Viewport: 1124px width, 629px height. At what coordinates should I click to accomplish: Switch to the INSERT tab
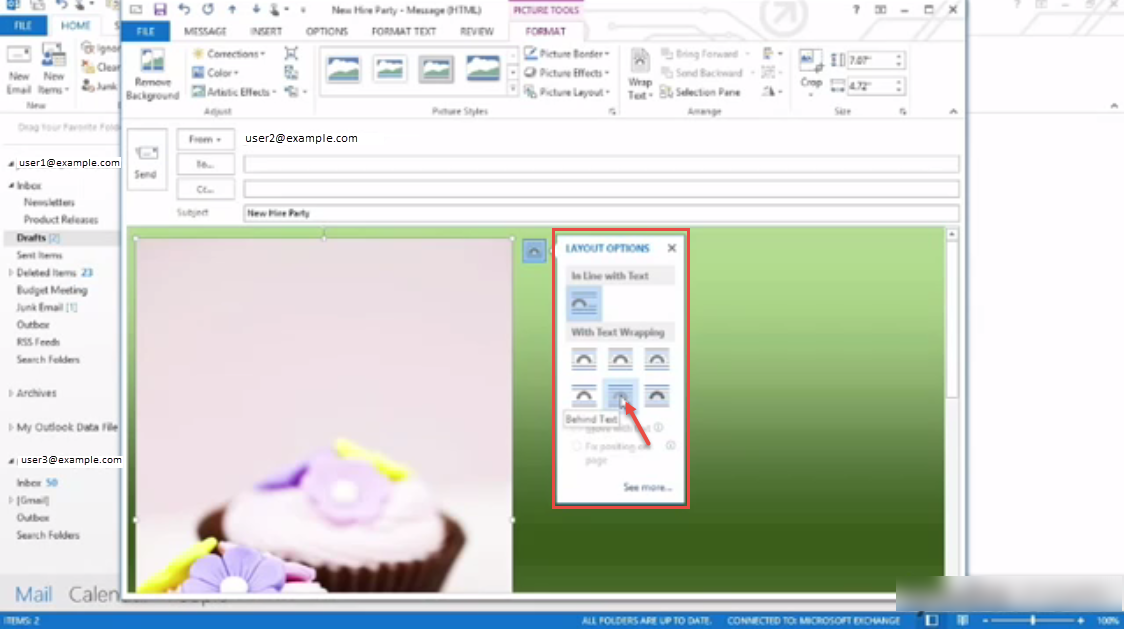pos(266,32)
